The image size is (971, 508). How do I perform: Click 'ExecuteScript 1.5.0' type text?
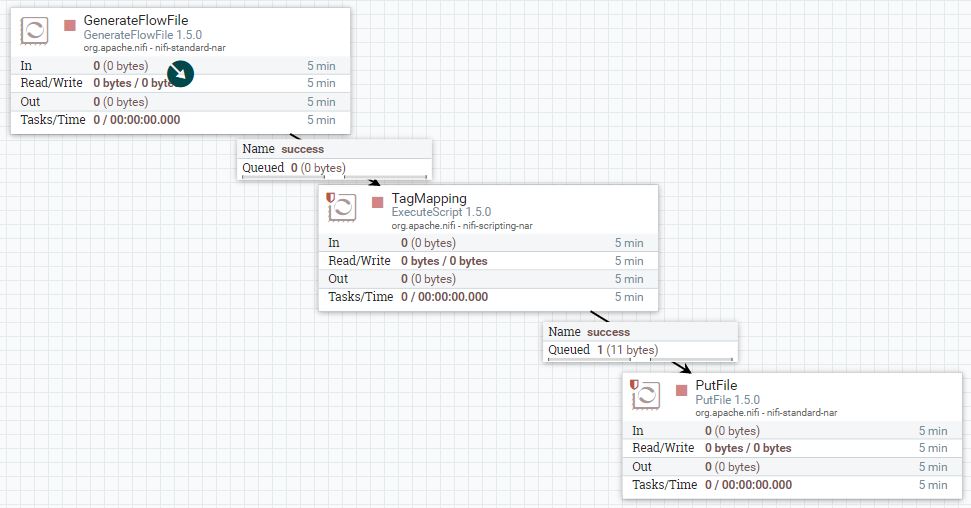tap(441, 212)
